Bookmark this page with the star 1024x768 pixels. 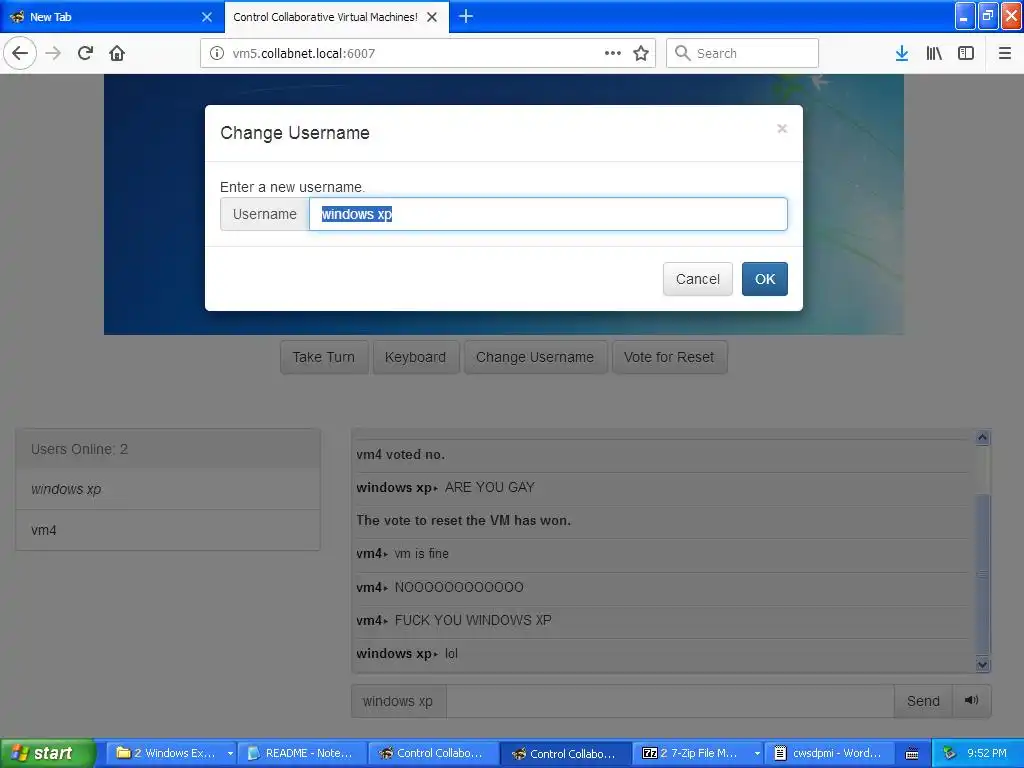(x=641, y=53)
